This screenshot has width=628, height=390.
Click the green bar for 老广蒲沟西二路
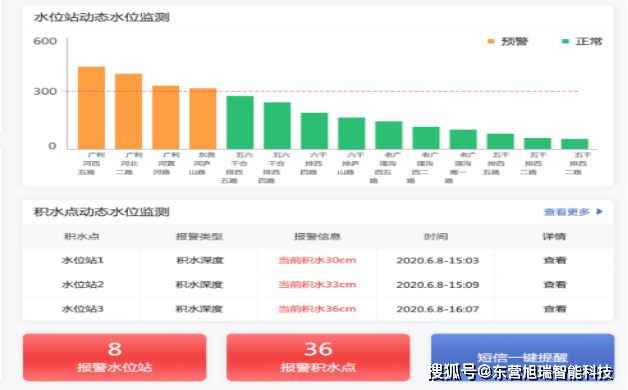point(426,138)
